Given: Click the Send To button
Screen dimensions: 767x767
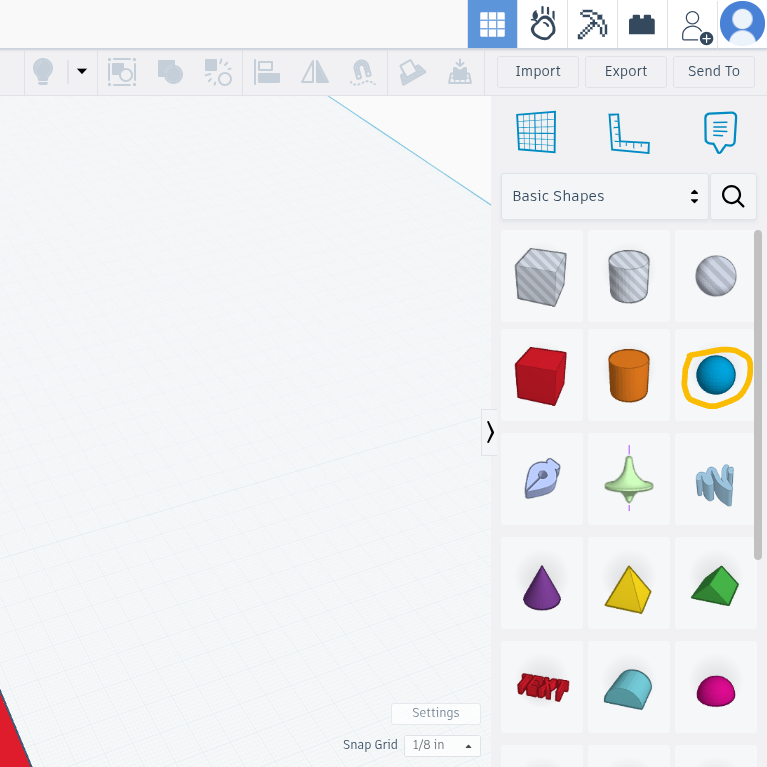Looking at the screenshot, I should pos(714,71).
